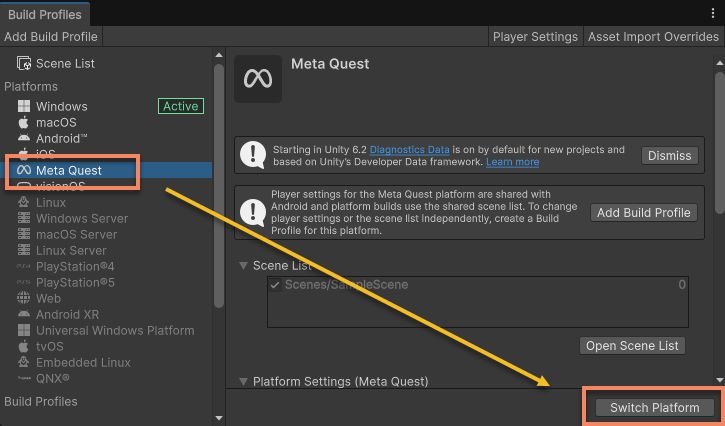
Task: Select the macOS platform row
Action: point(106,122)
